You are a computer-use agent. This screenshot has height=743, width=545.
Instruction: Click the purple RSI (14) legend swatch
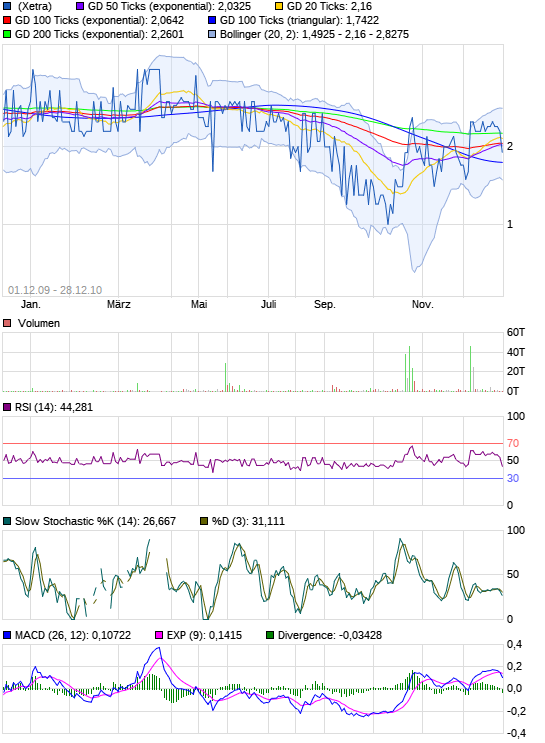pos(7,408)
